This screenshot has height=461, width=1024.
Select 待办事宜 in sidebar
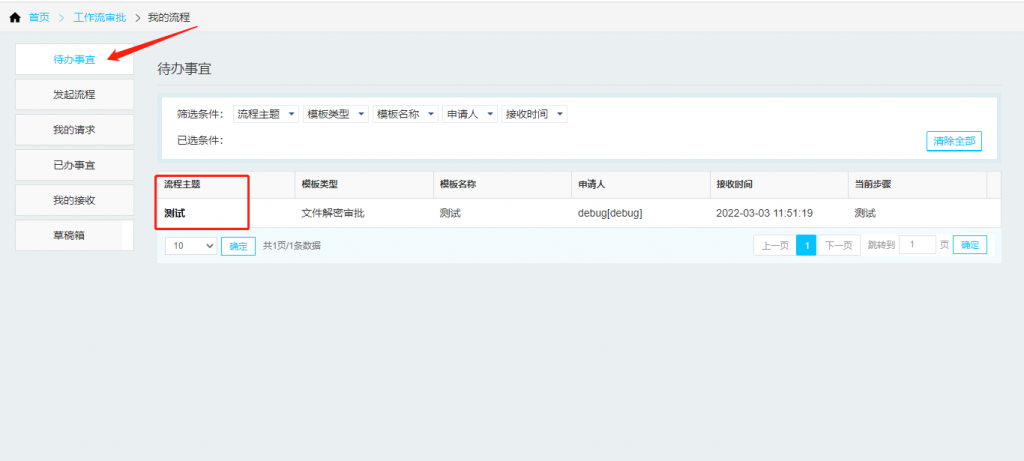(74, 59)
